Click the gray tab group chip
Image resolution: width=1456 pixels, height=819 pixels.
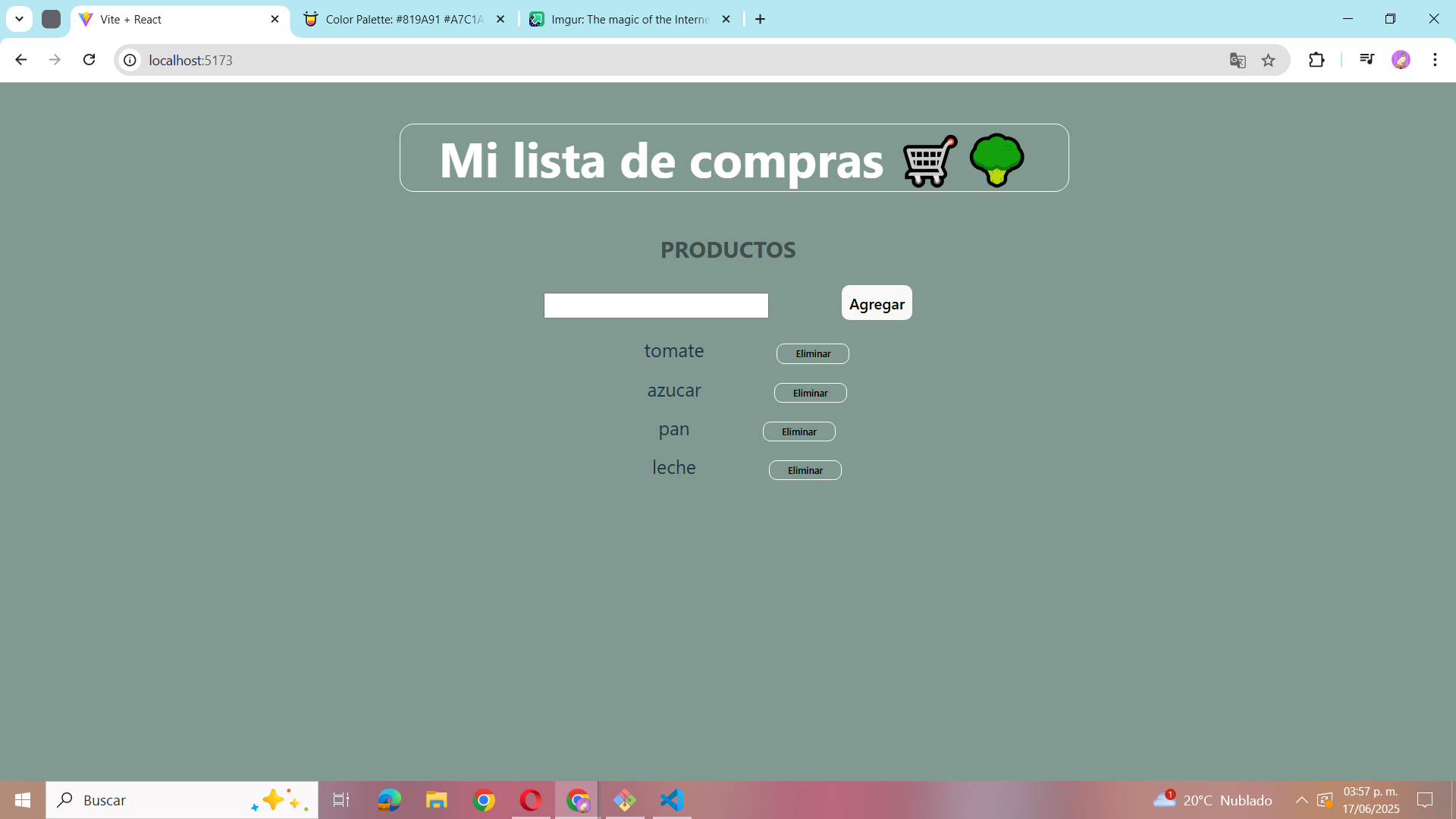(51, 19)
